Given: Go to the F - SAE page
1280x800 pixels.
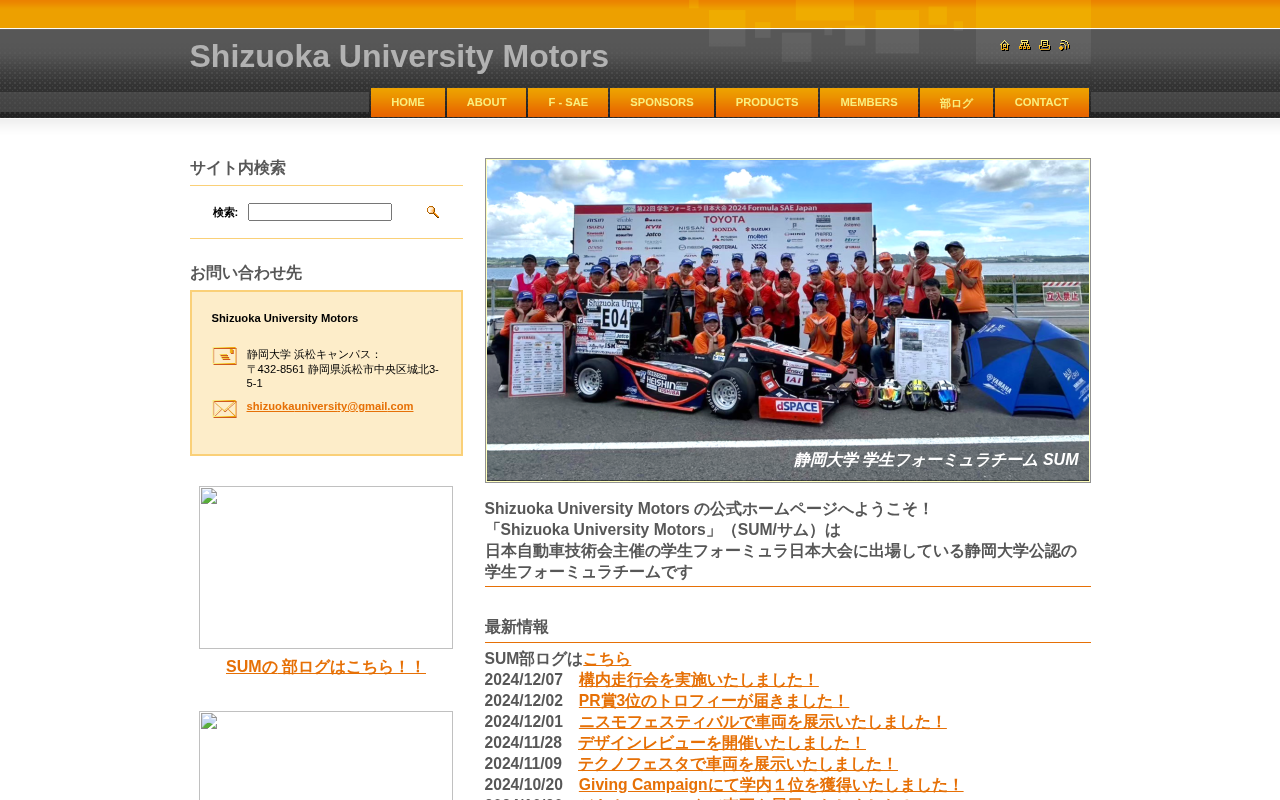Looking at the screenshot, I should [x=568, y=102].
